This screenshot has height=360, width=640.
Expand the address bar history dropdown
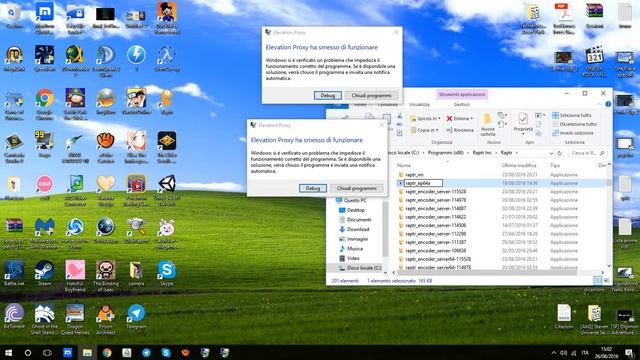pyautogui.click(x=551, y=153)
